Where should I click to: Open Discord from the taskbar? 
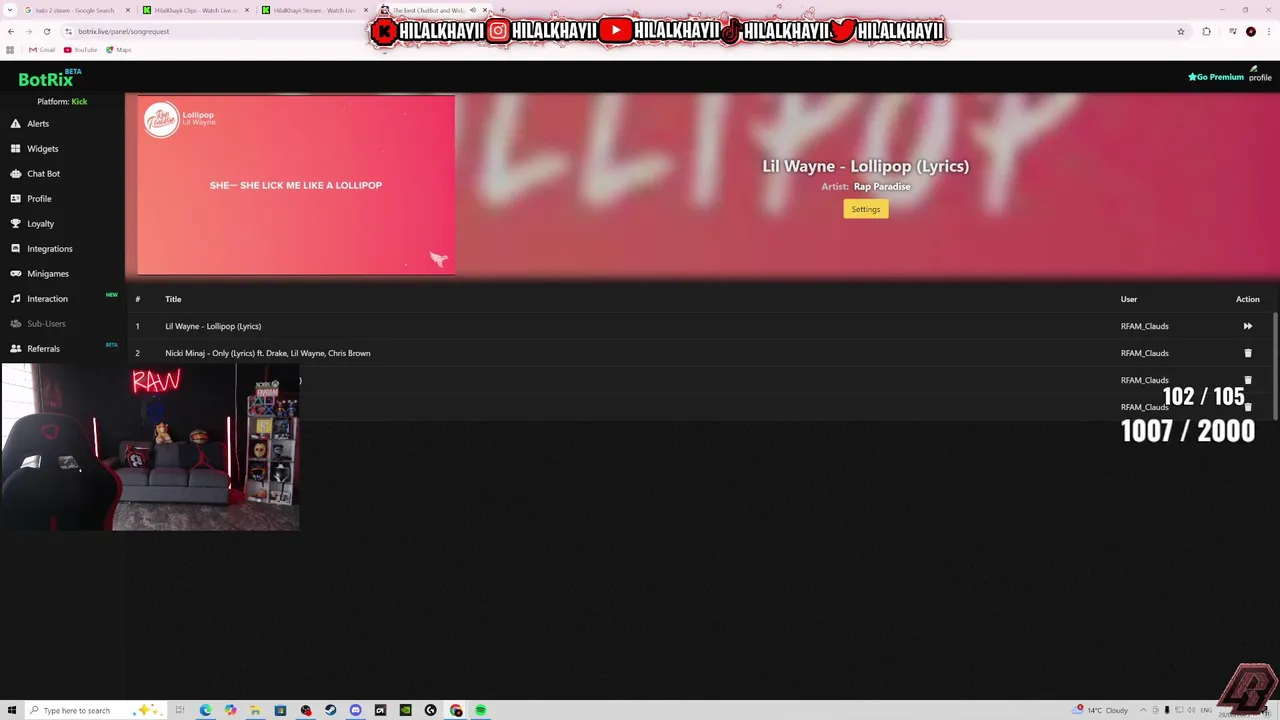point(355,710)
